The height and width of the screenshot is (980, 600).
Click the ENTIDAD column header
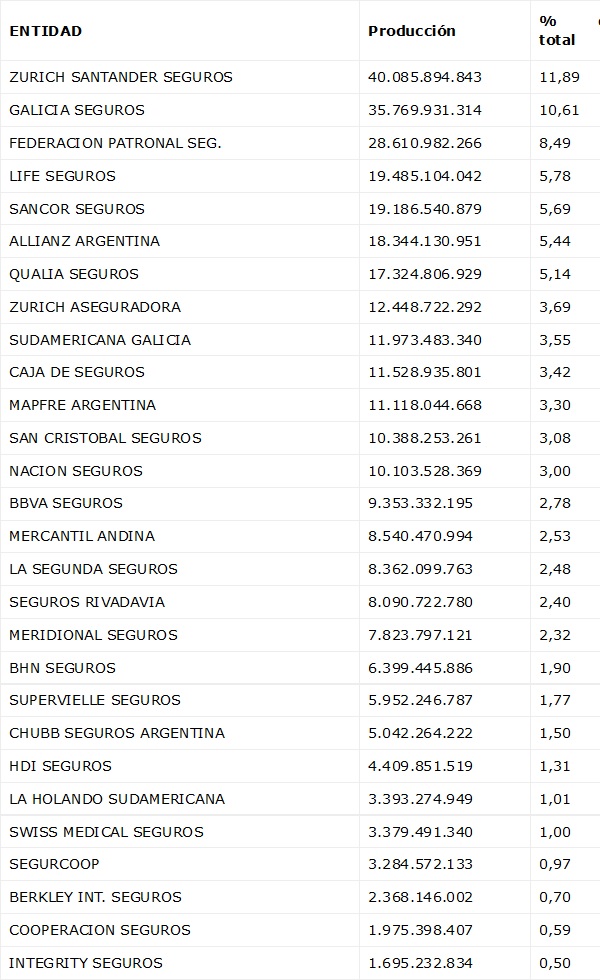pyautogui.click(x=46, y=31)
